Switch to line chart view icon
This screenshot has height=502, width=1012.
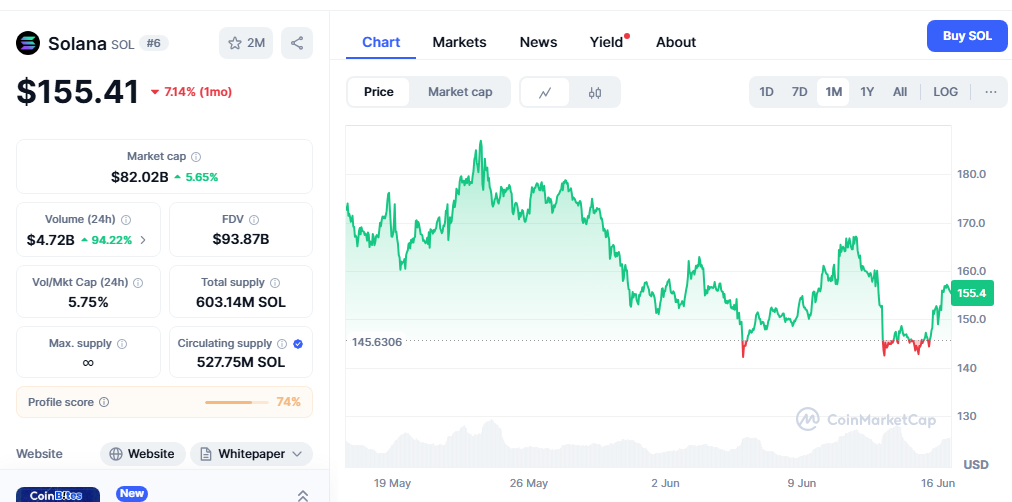[545, 92]
